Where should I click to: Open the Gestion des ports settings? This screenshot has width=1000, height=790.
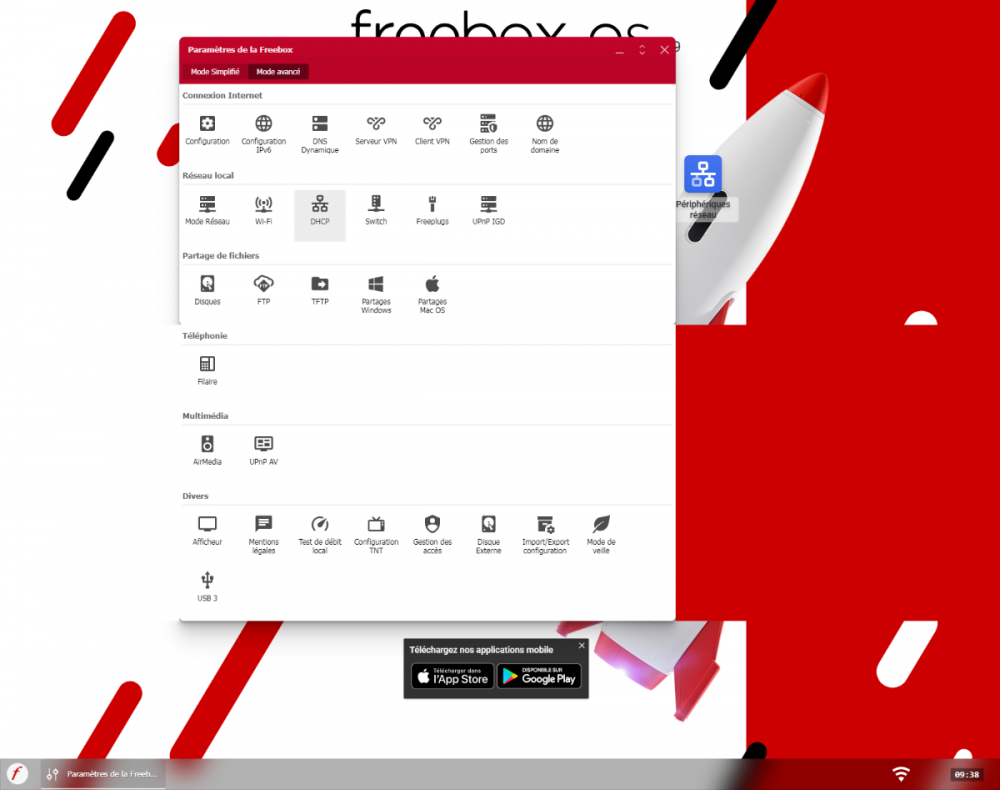(488, 130)
